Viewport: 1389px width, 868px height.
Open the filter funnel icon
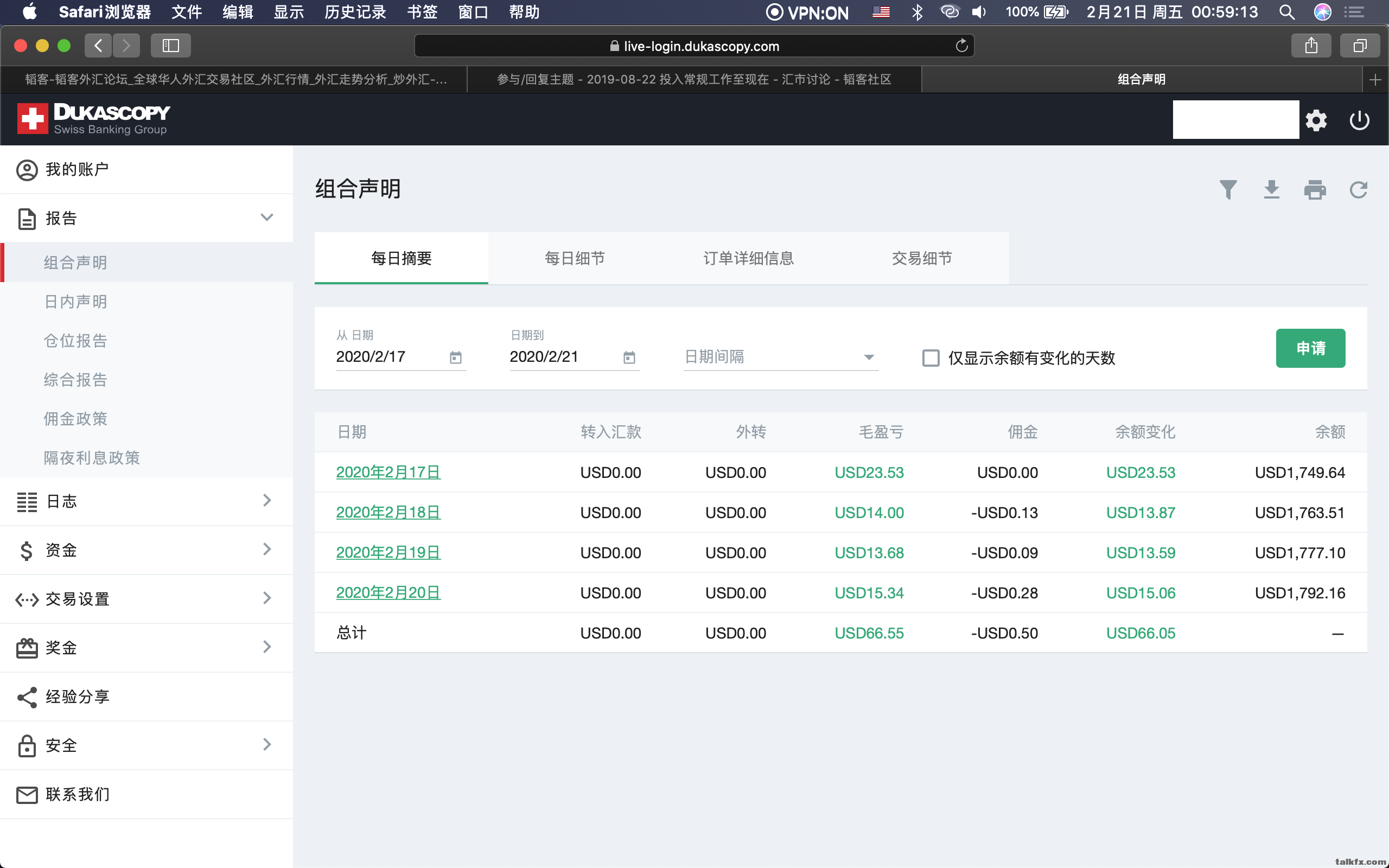[x=1228, y=189]
